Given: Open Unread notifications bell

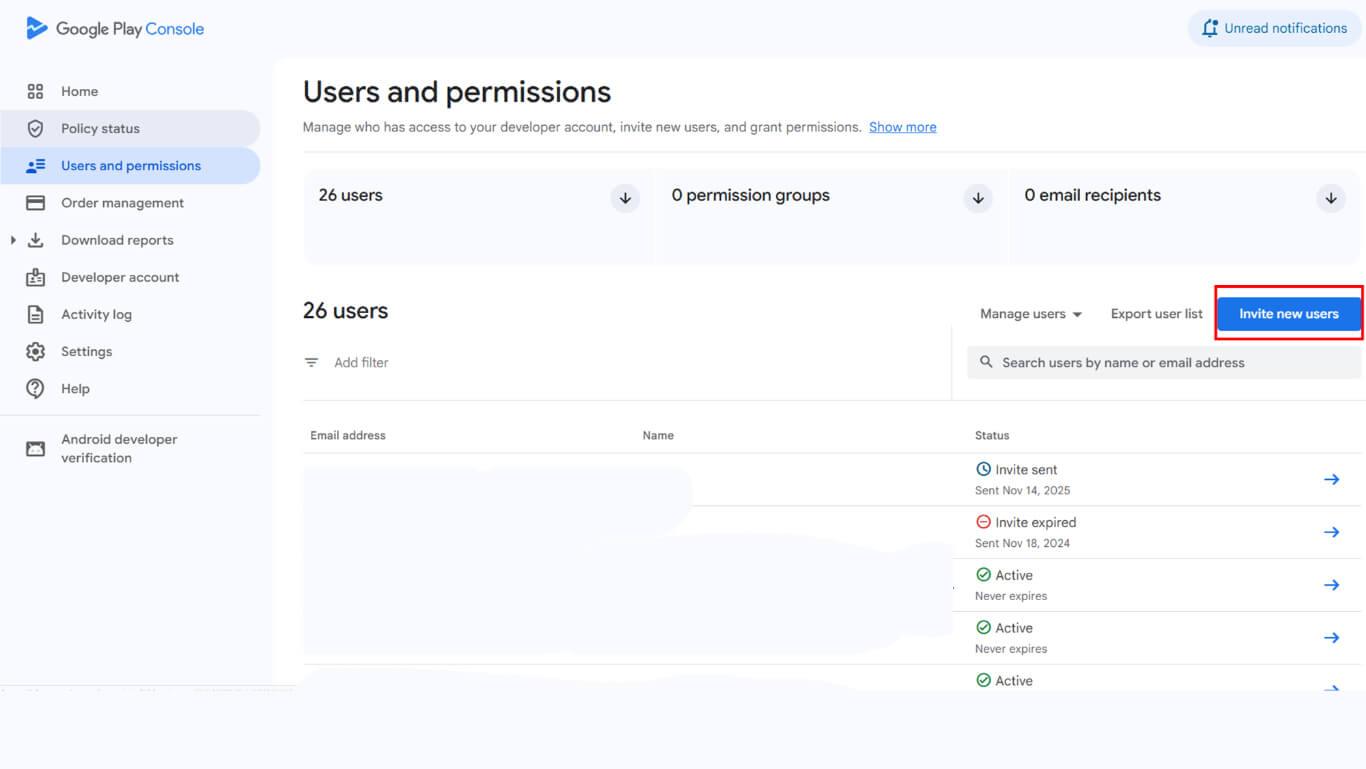Looking at the screenshot, I should click(1210, 28).
